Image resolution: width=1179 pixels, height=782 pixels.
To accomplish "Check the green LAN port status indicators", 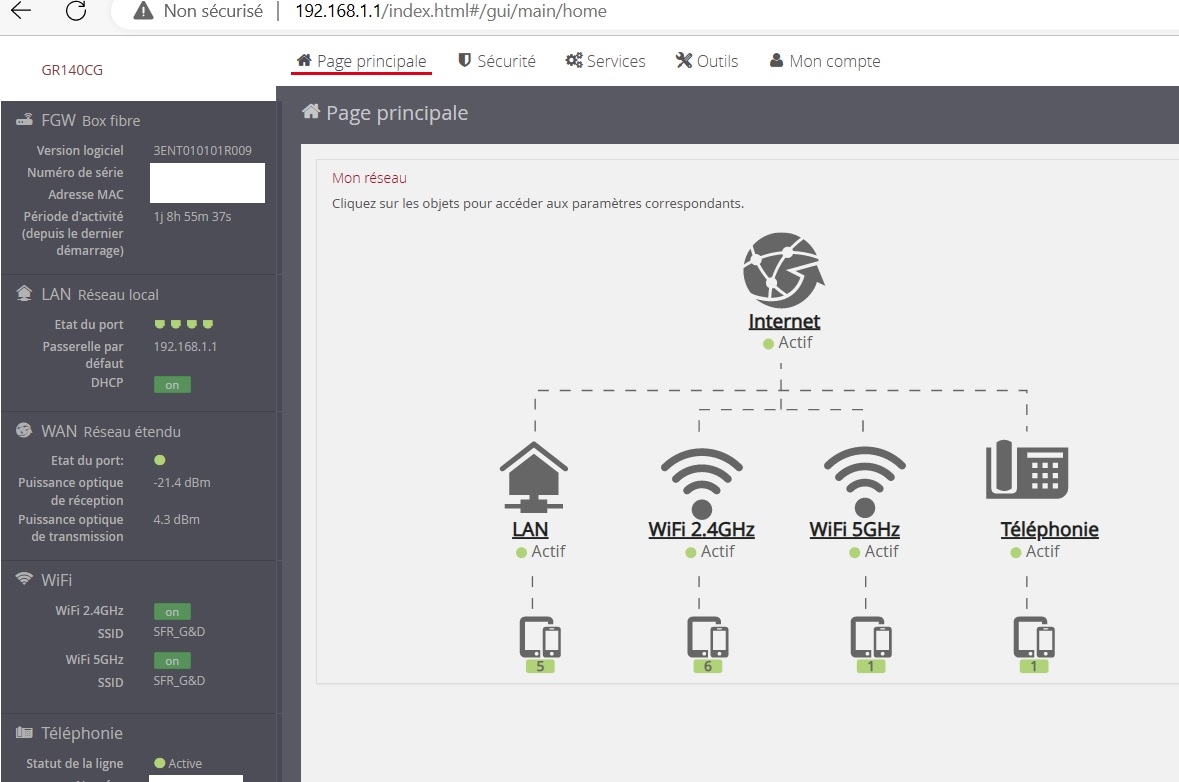I will coord(183,323).
